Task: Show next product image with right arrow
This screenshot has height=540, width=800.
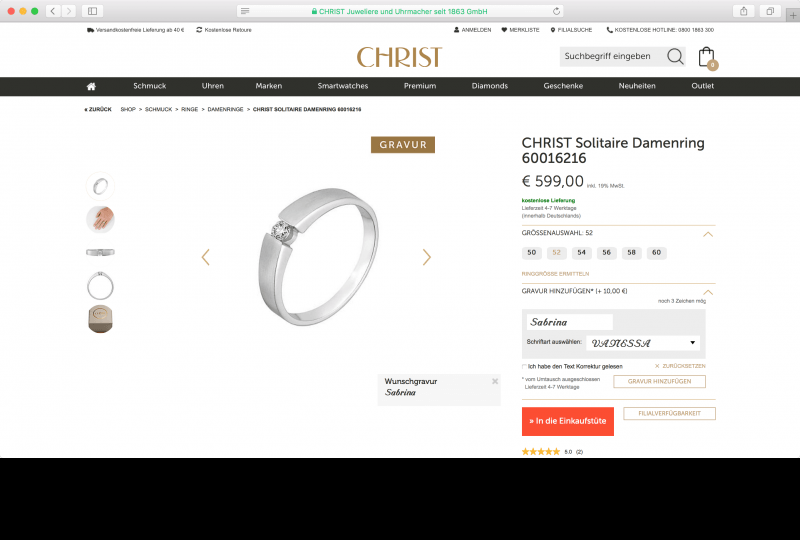Action: point(427,257)
